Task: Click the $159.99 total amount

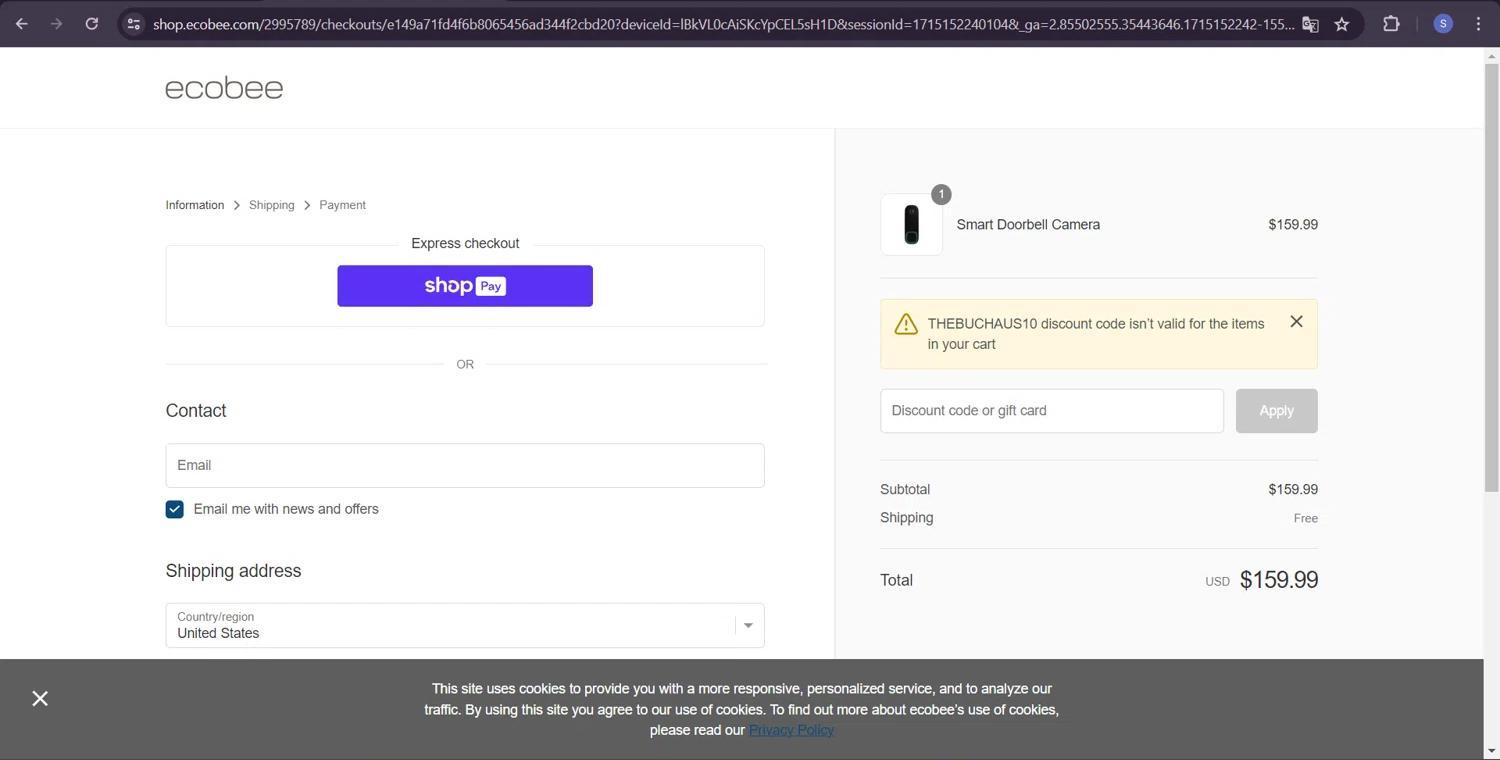Action: pos(1279,580)
